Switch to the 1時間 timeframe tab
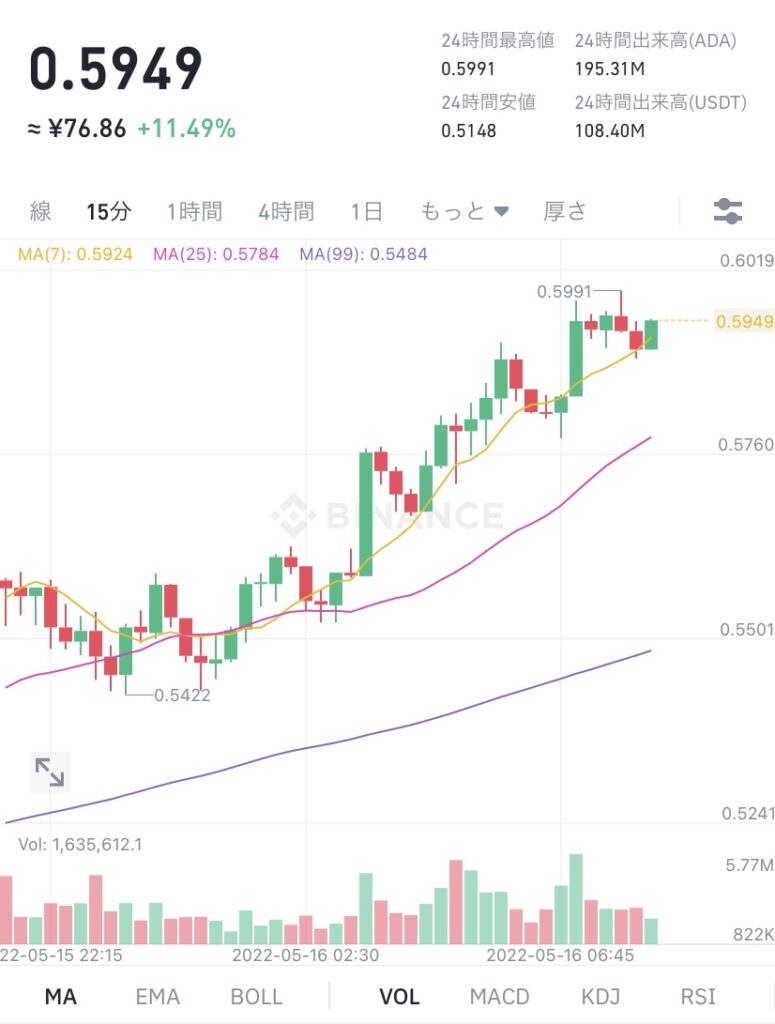The height and width of the screenshot is (1024, 775). point(195,211)
